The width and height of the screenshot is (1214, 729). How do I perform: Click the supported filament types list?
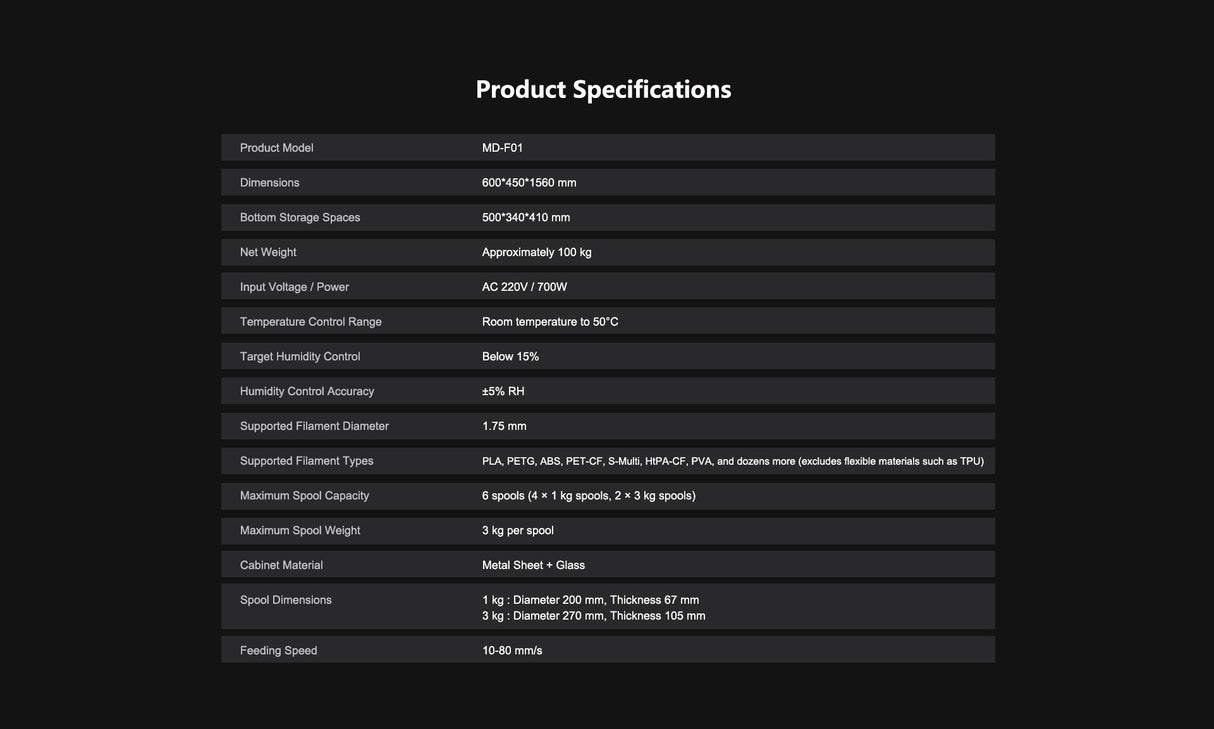point(733,461)
